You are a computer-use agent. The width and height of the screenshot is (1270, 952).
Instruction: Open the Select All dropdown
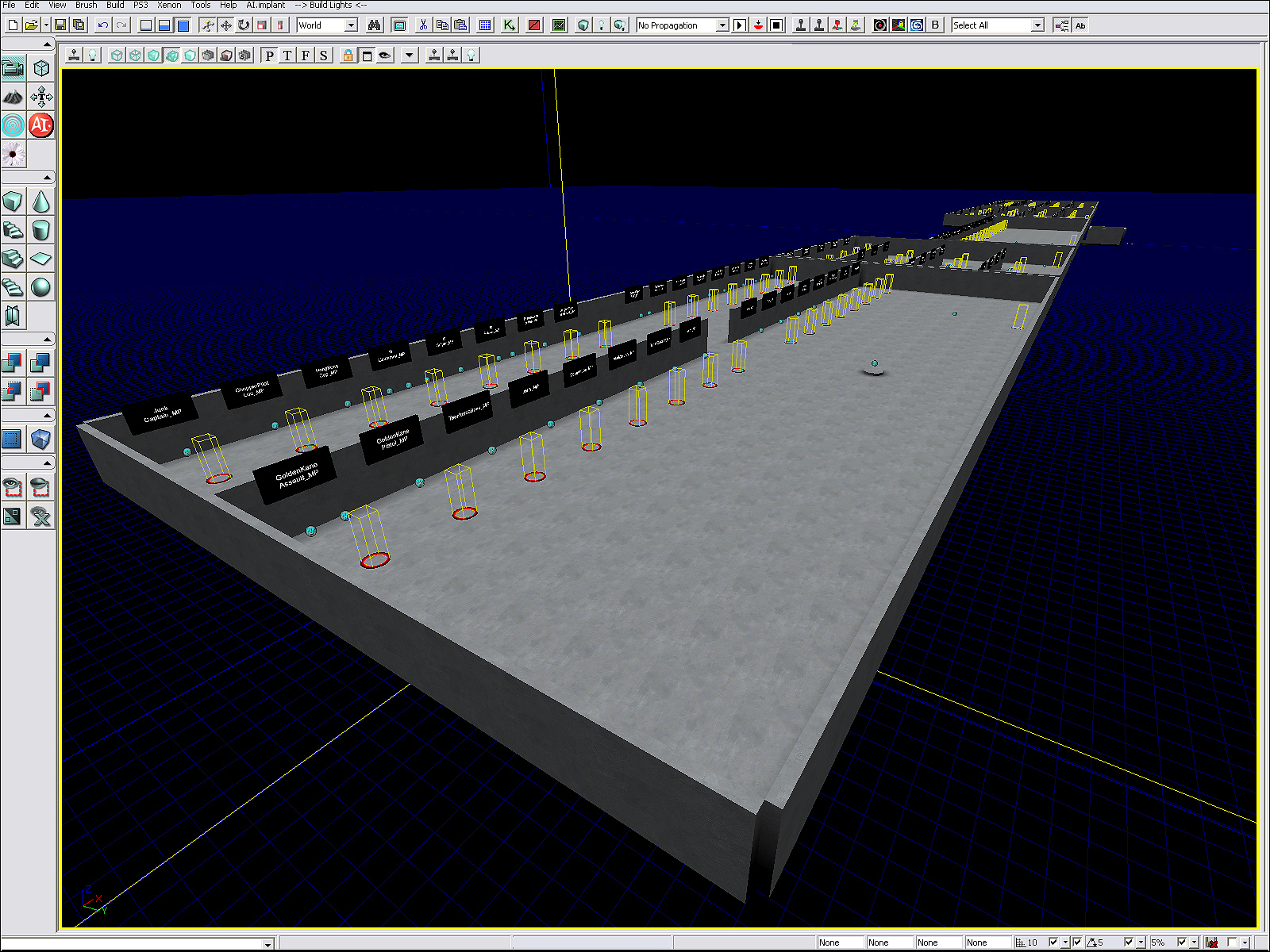pos(1037,25)
